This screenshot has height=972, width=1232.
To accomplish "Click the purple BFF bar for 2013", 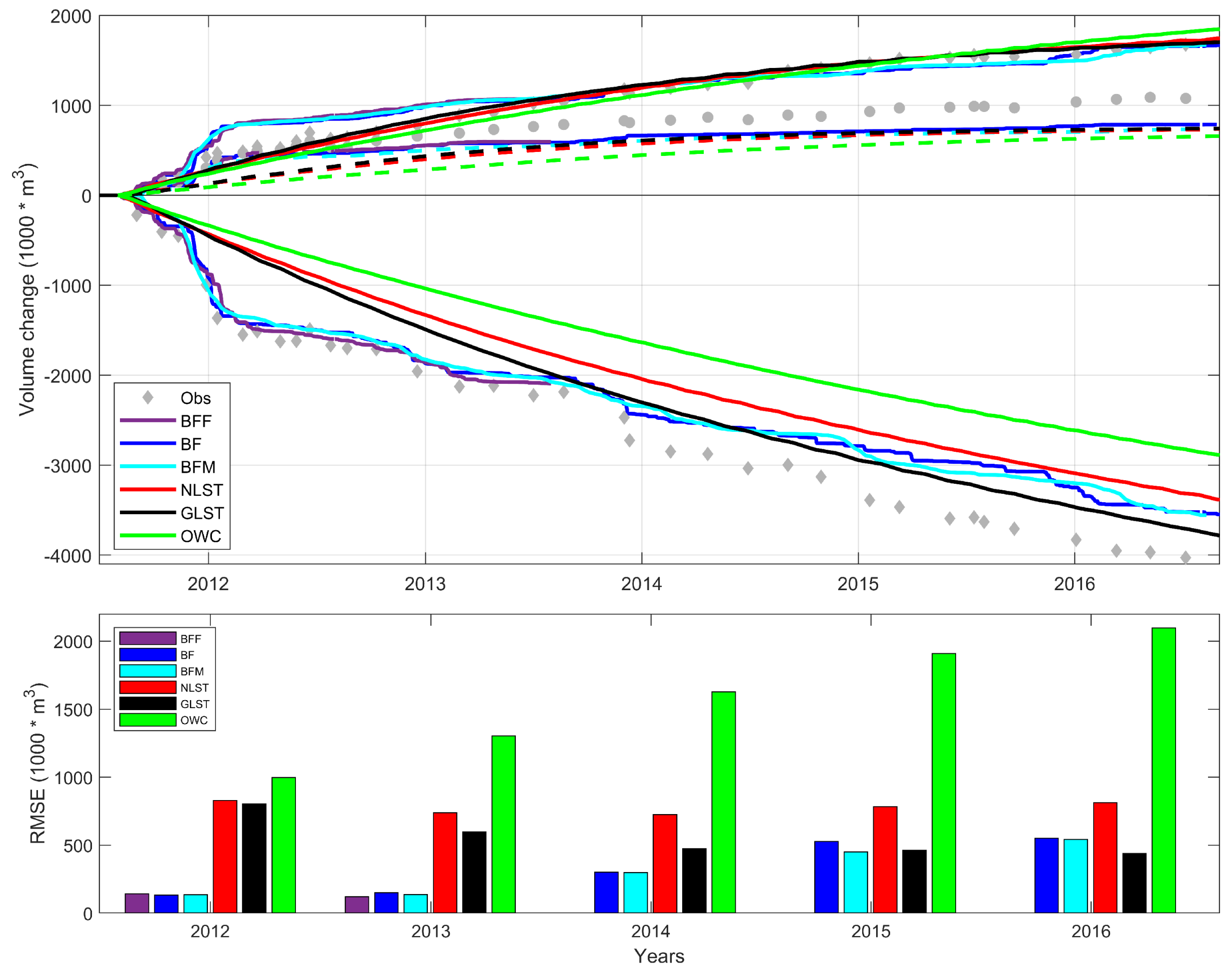I will (357, 904).
